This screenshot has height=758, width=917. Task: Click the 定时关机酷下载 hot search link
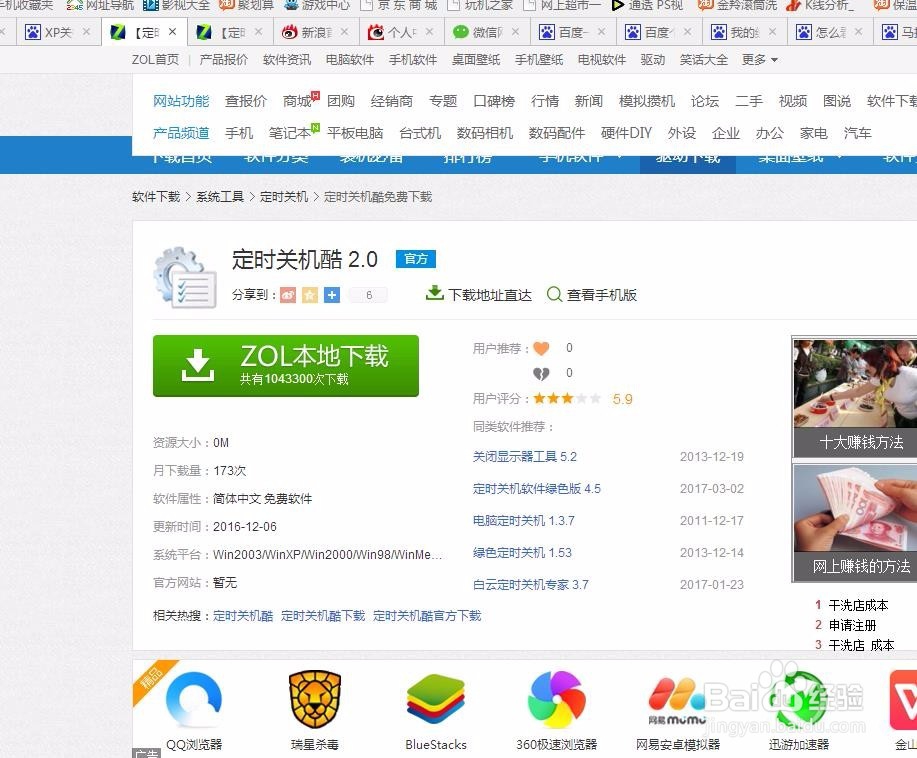coord(323,616)
